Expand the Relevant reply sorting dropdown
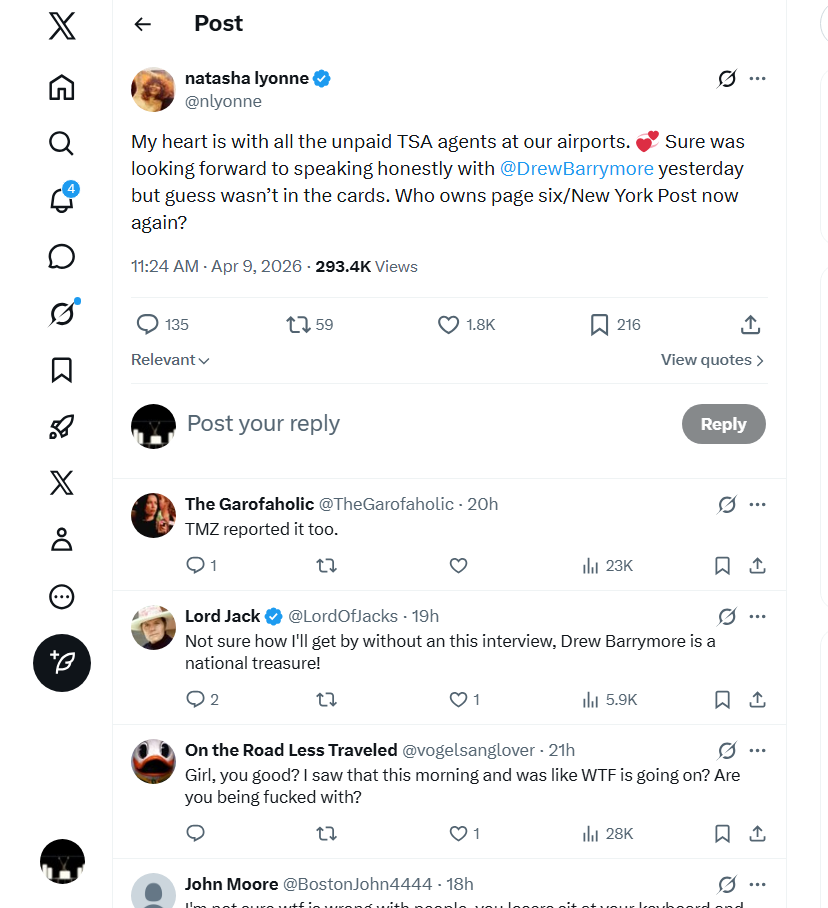The image size is (828, 908). (170, 360)
